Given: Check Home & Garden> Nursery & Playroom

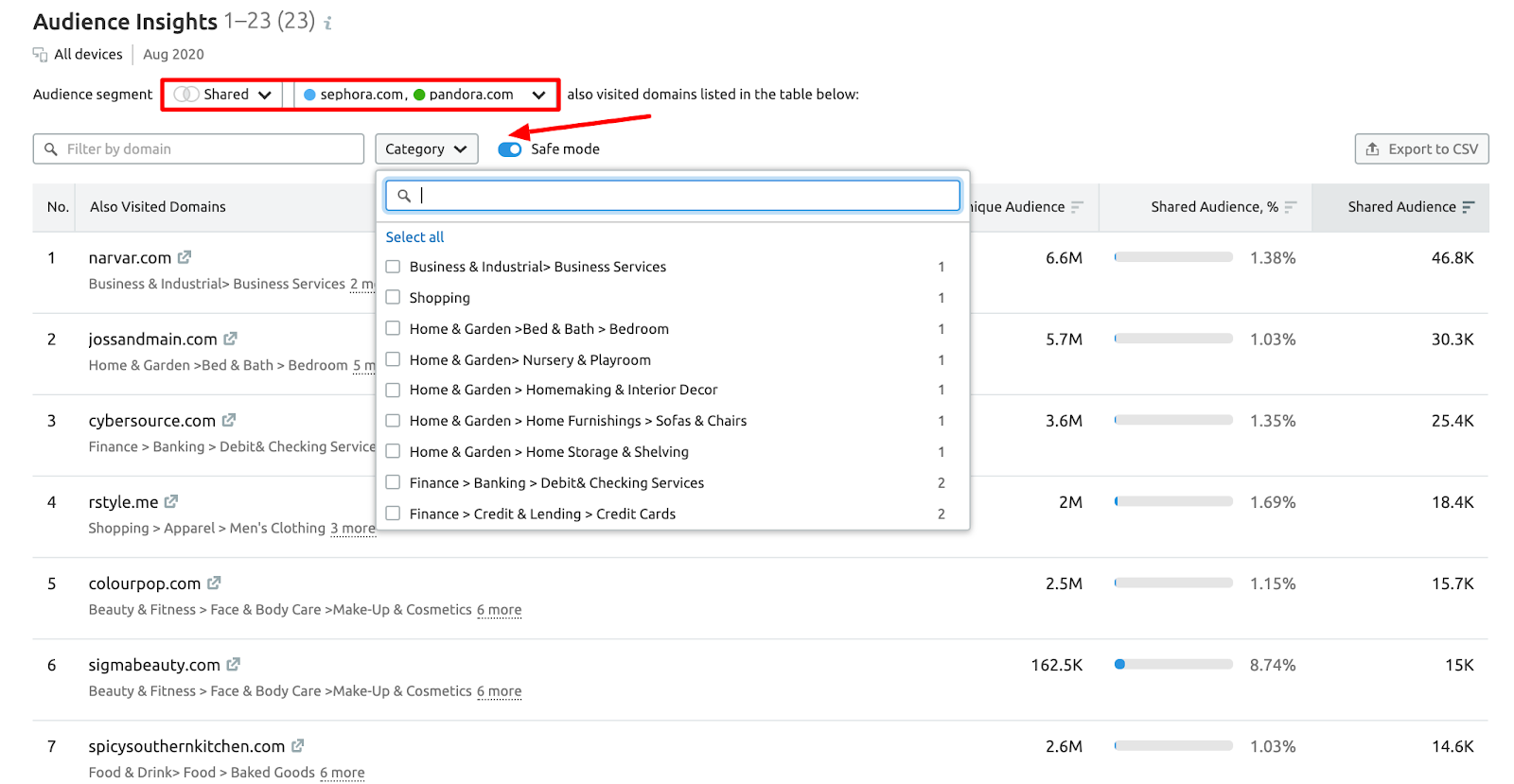Looking at the screenshot, I should point(393,360).
